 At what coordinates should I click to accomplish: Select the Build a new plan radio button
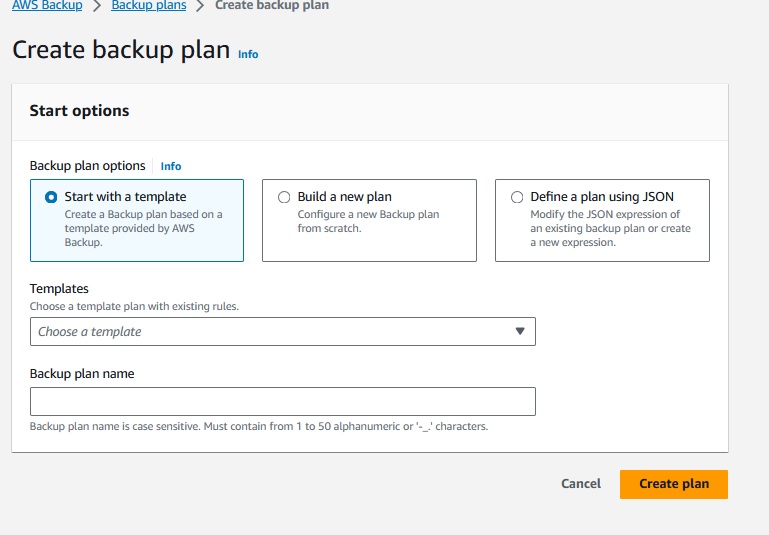point(284,197)
